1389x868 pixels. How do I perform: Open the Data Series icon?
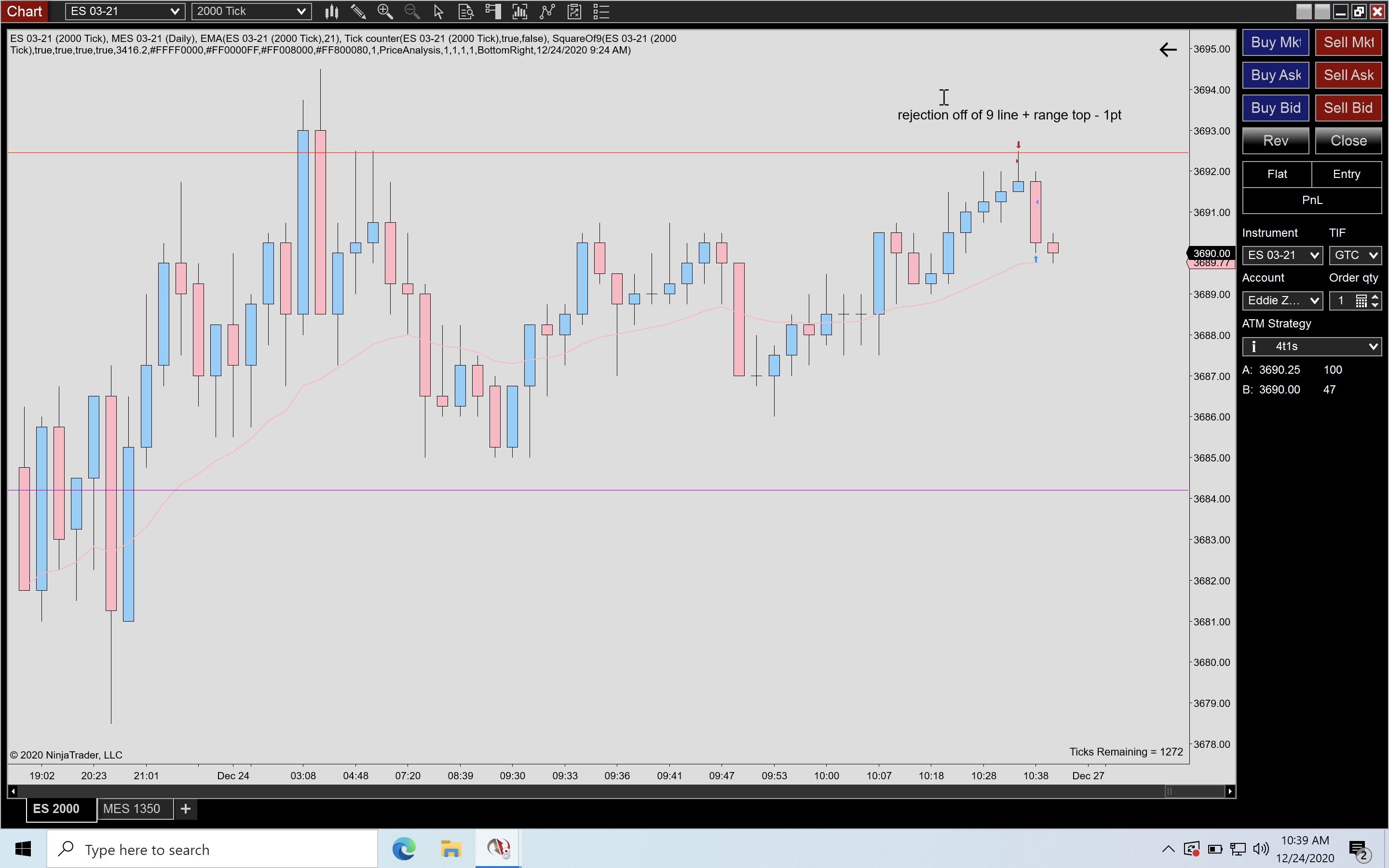520,12
